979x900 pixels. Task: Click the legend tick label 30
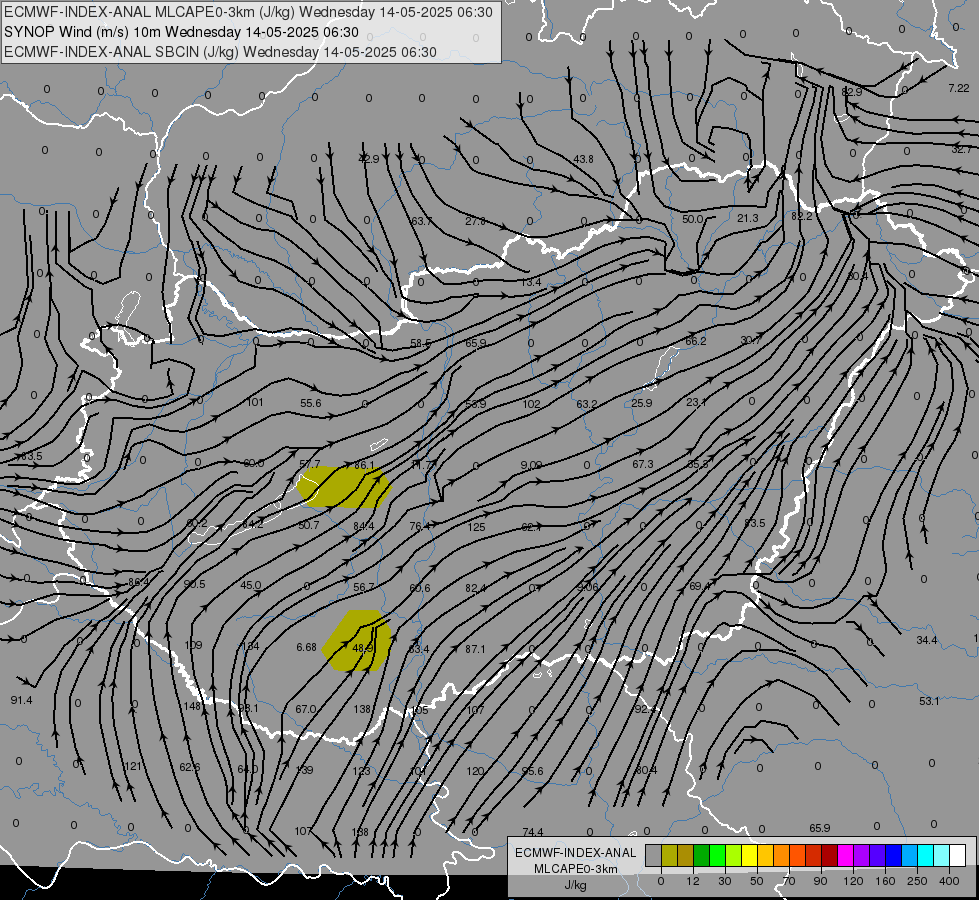click(725, 881)
